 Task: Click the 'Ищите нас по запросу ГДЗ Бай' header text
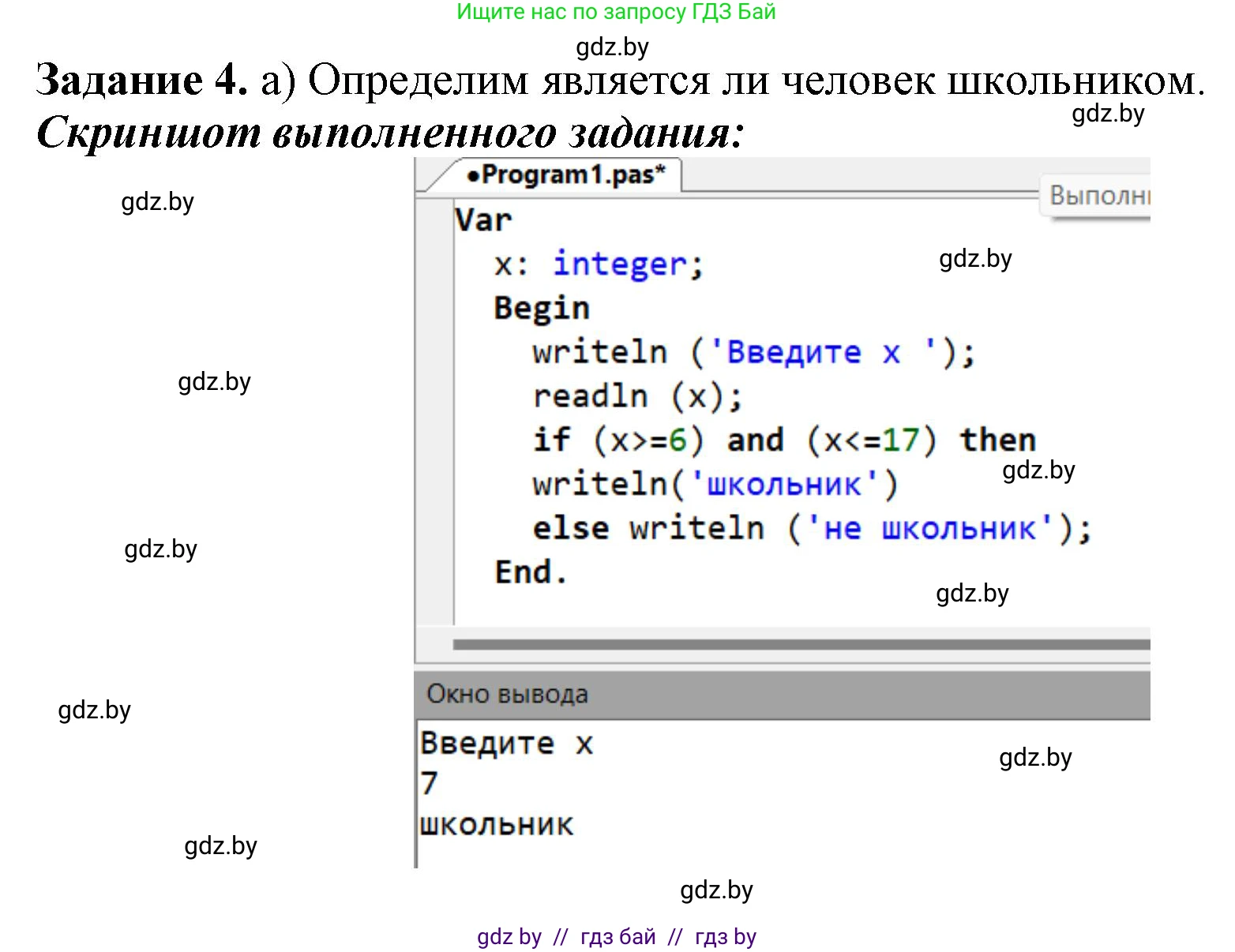[617, 12]
